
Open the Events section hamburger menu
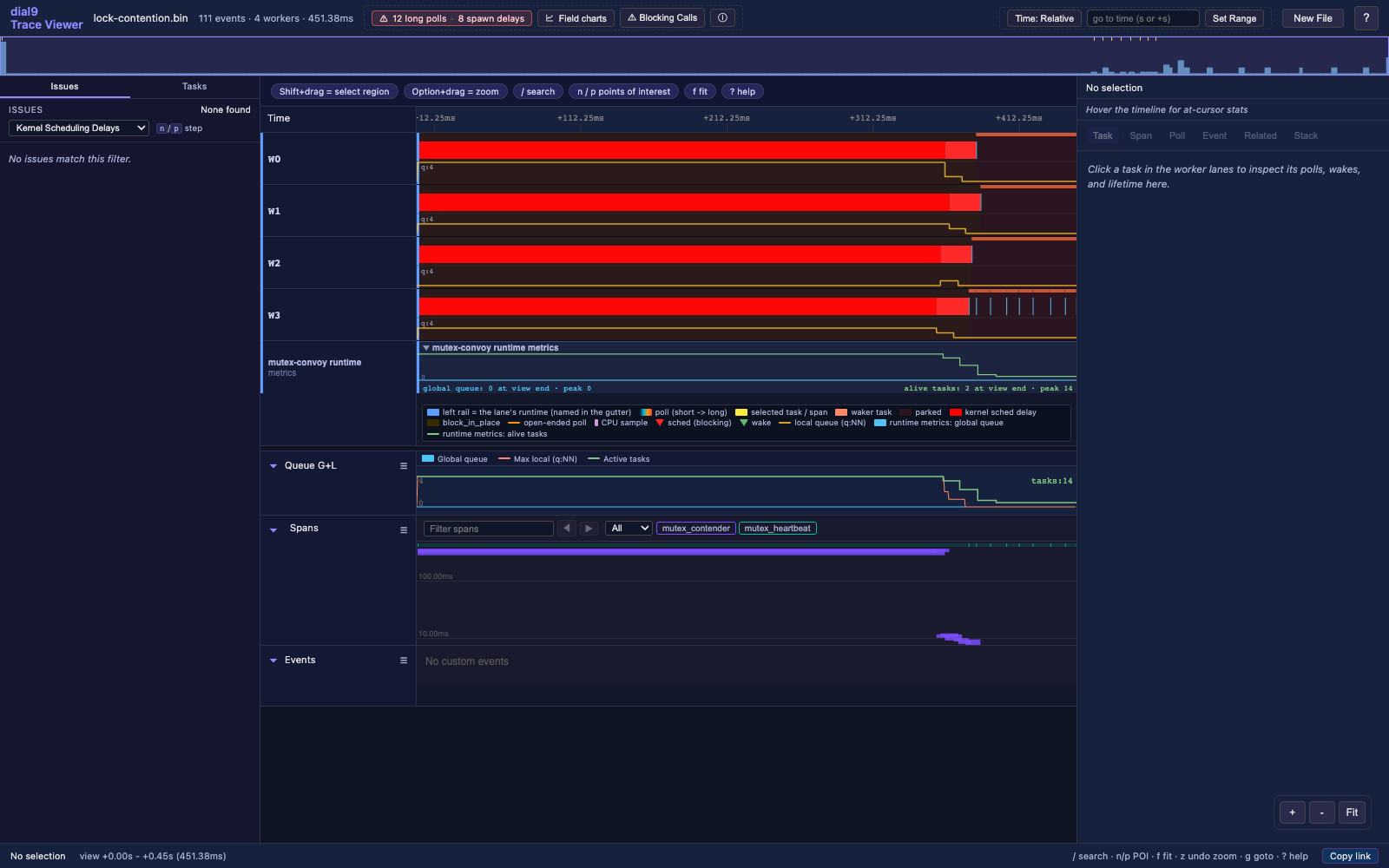pos(404,661)
